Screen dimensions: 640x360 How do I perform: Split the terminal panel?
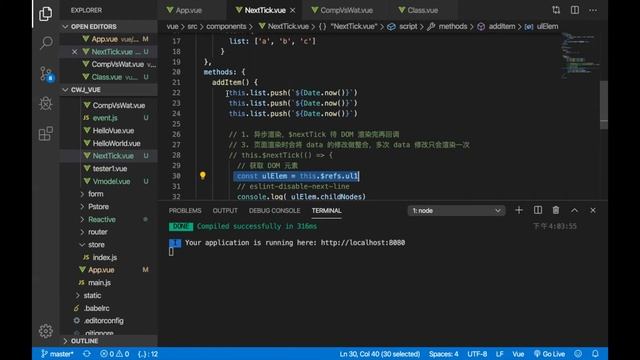538,210
